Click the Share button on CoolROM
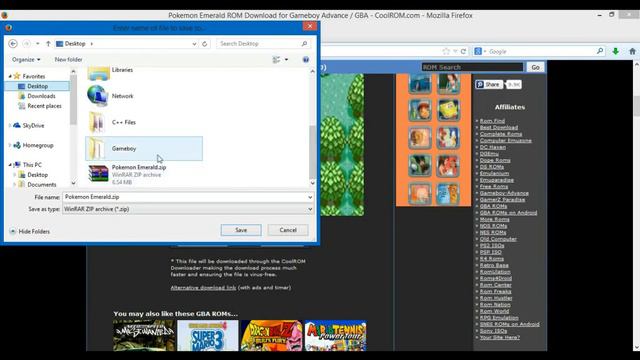Viewport: 640px width, 360px height. pos(489,84)
